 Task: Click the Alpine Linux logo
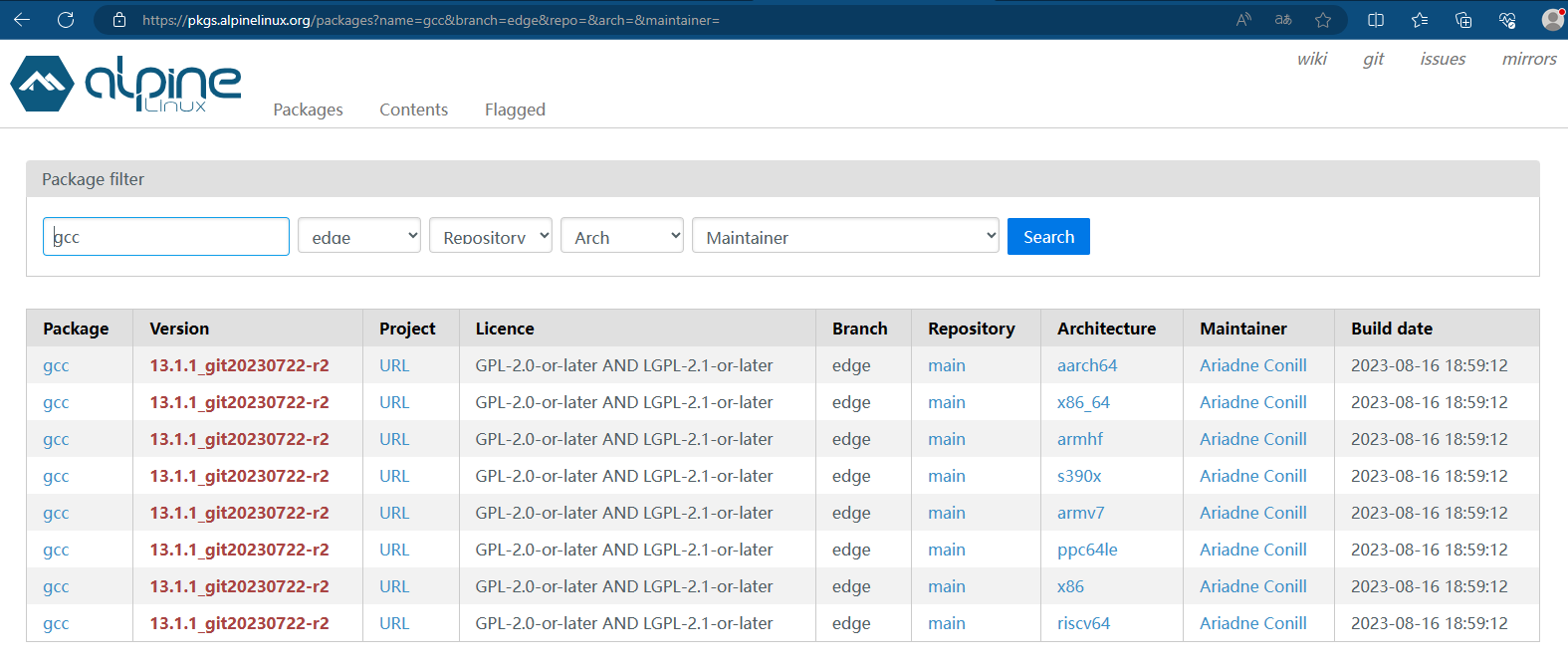coord(126,84)
